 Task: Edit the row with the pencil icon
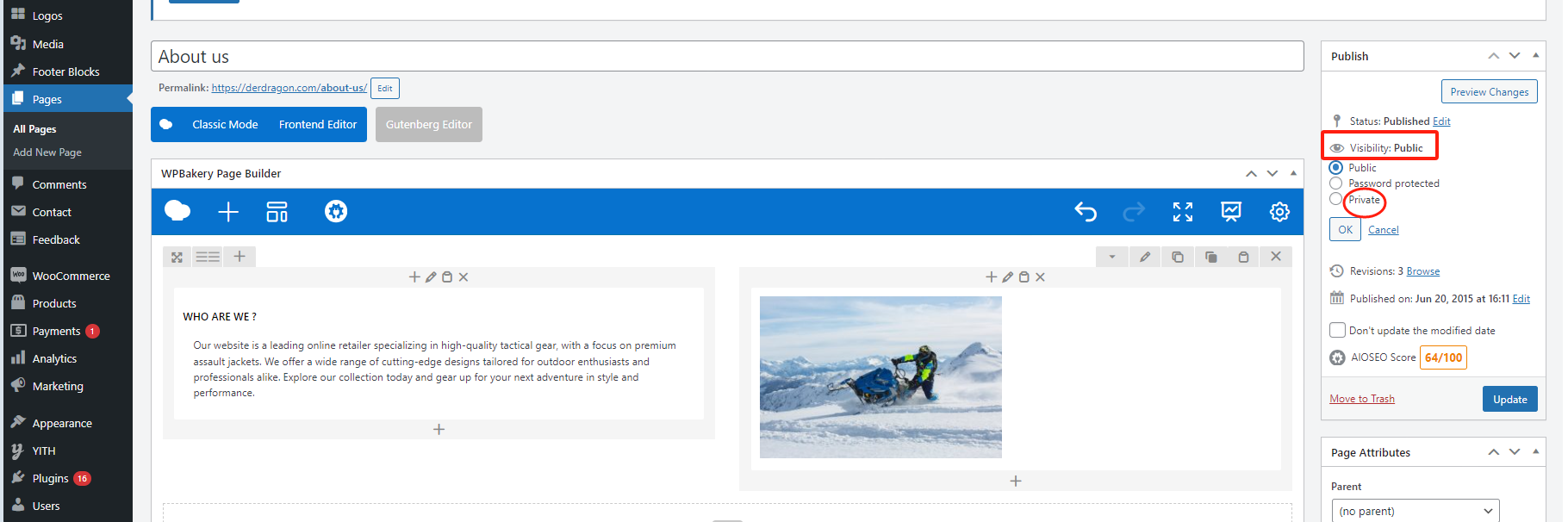click(x=1145, y=257)
